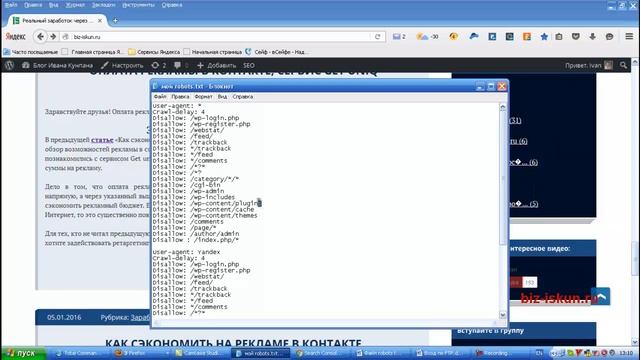640x360 pixels.
Task: Open the WordPress logo menu in admin bar
Action: pyautogui.click(x=10, y=65)
